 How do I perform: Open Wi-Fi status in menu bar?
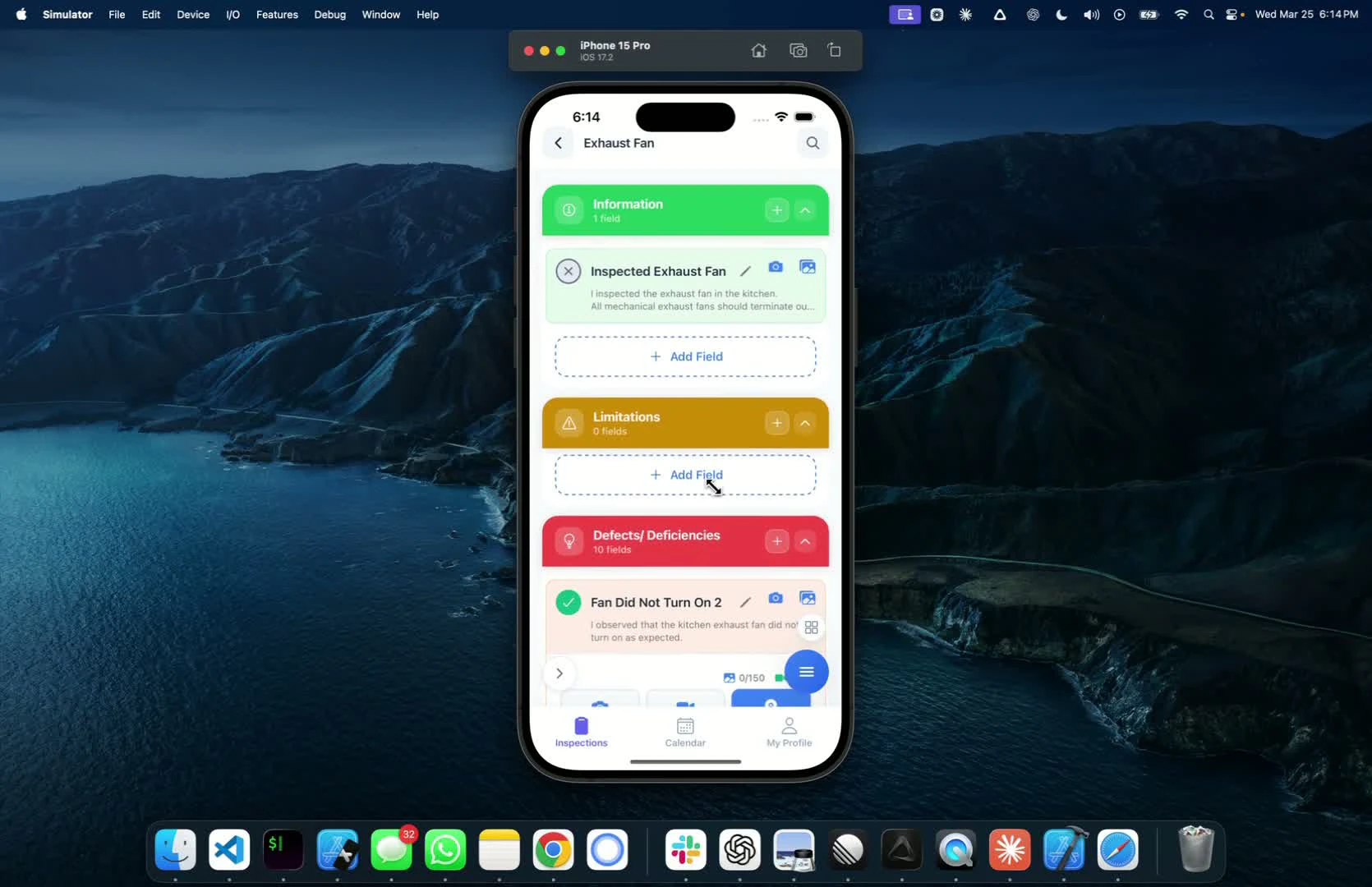1181,15
